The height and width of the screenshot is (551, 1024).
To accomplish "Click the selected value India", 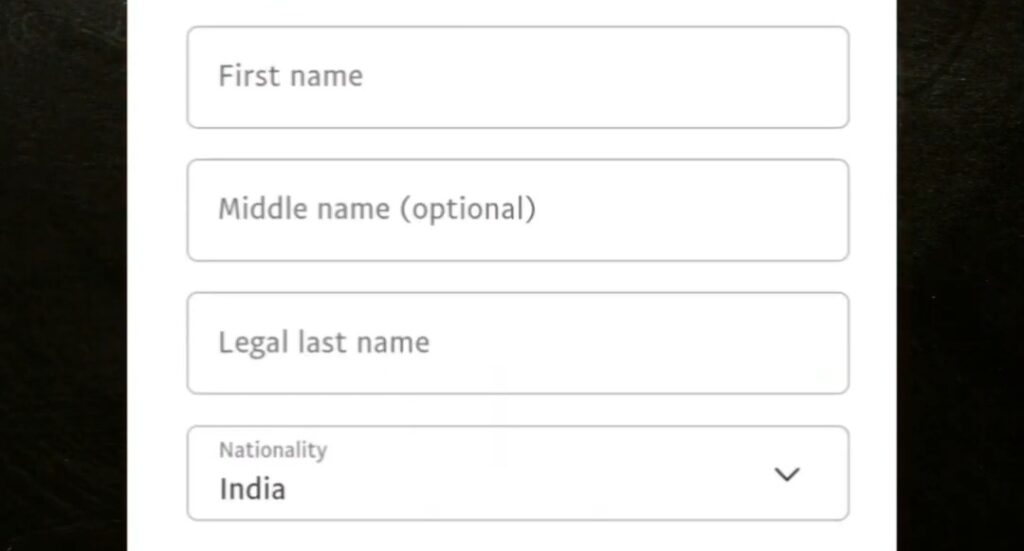I will (x=252, y=489).
